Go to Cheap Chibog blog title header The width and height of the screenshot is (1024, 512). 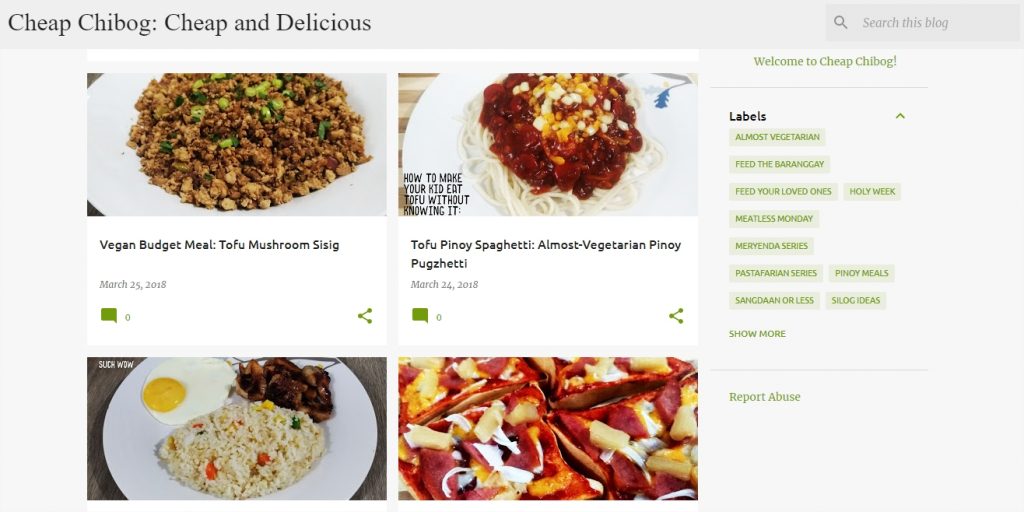[189, 23]
